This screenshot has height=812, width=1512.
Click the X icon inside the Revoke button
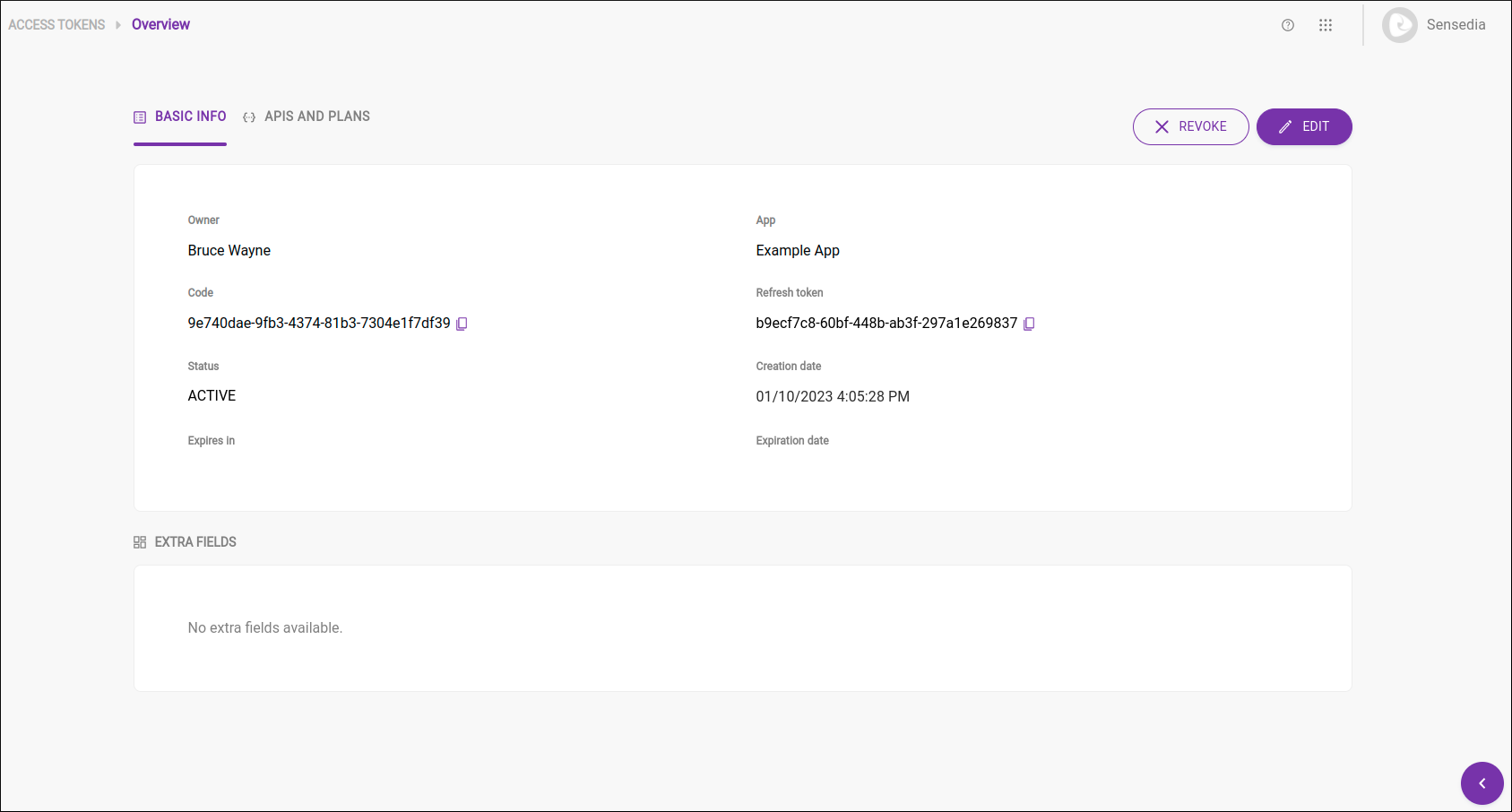coord(1162,126)
